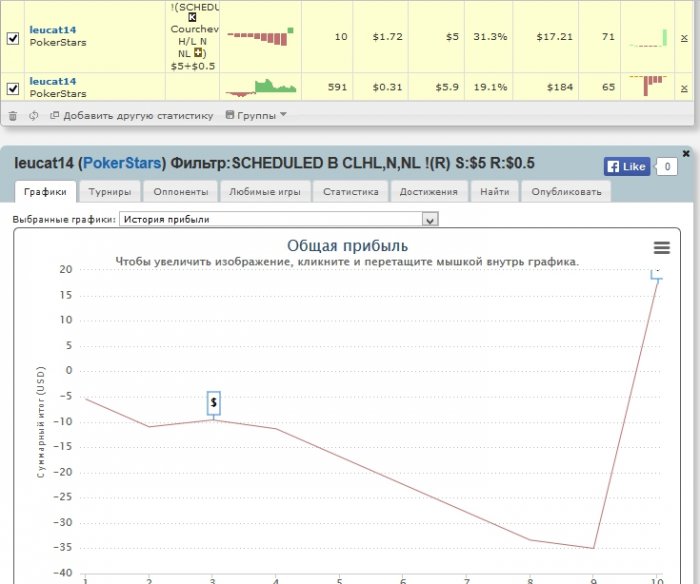This screenshot has height=584, width=700.
Task: Click the PokerStars link in the panel title
Action: [x=122, y=163]
